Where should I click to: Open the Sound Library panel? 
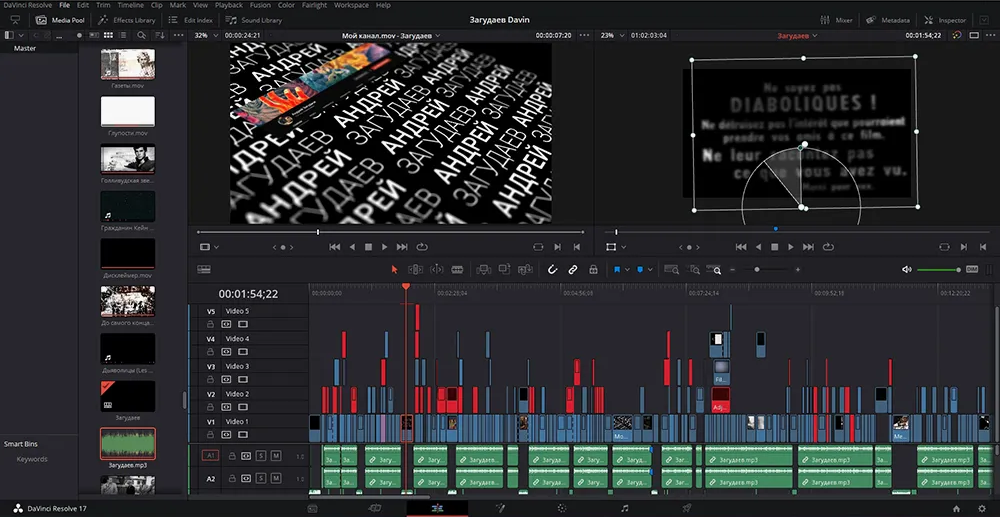pyautogui.click(x=254, y=20)
